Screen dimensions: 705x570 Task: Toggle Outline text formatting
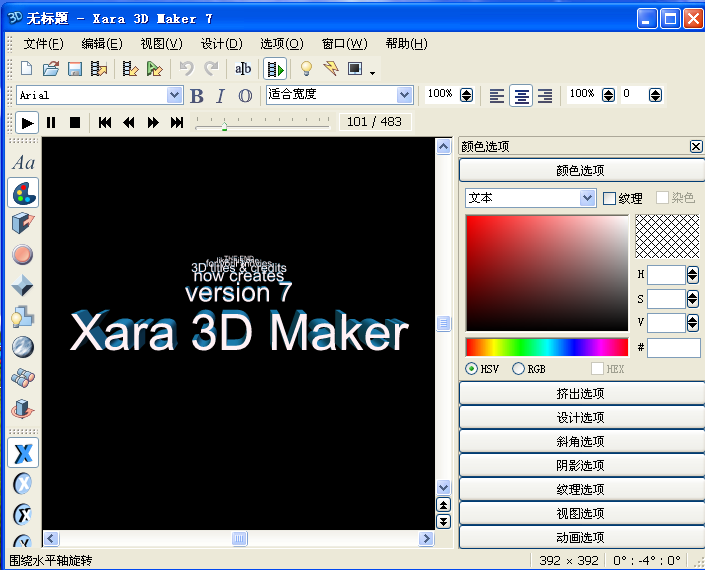(245, 96)
